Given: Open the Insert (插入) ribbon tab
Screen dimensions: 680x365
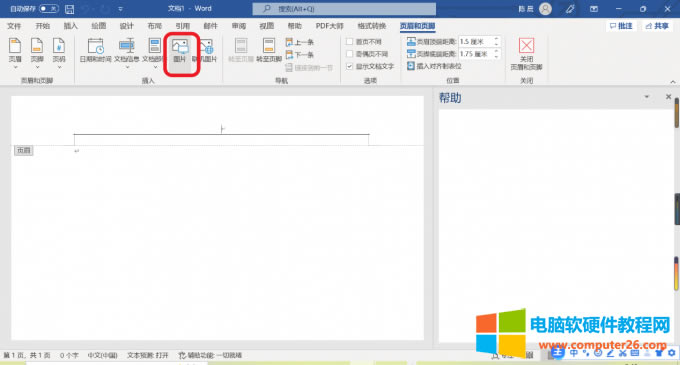Looking at the screenshot, I should [71, 26].
